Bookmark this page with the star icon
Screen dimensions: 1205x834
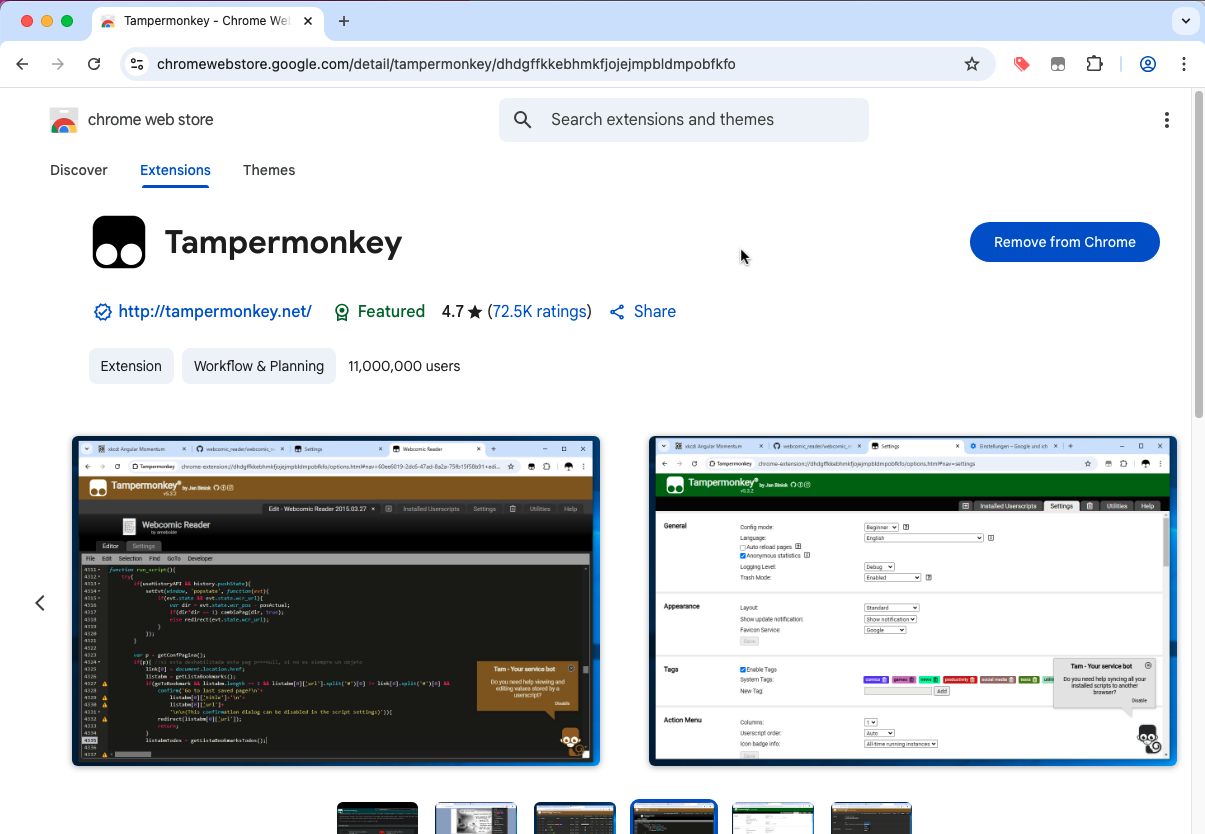(x=971, y=64)
